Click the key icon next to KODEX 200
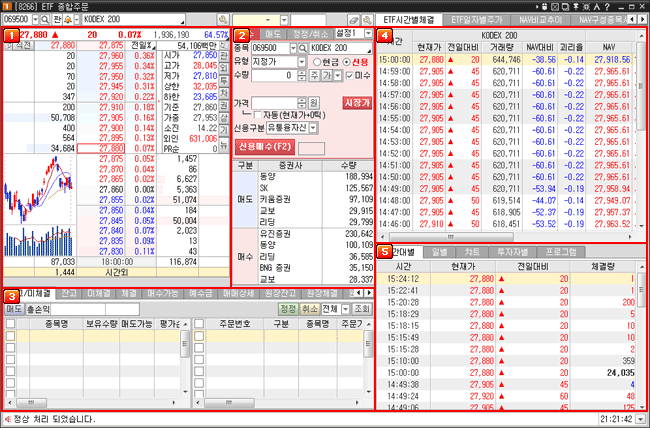Image resolution: width=650 pixels, height=428 pixels. 223,20
